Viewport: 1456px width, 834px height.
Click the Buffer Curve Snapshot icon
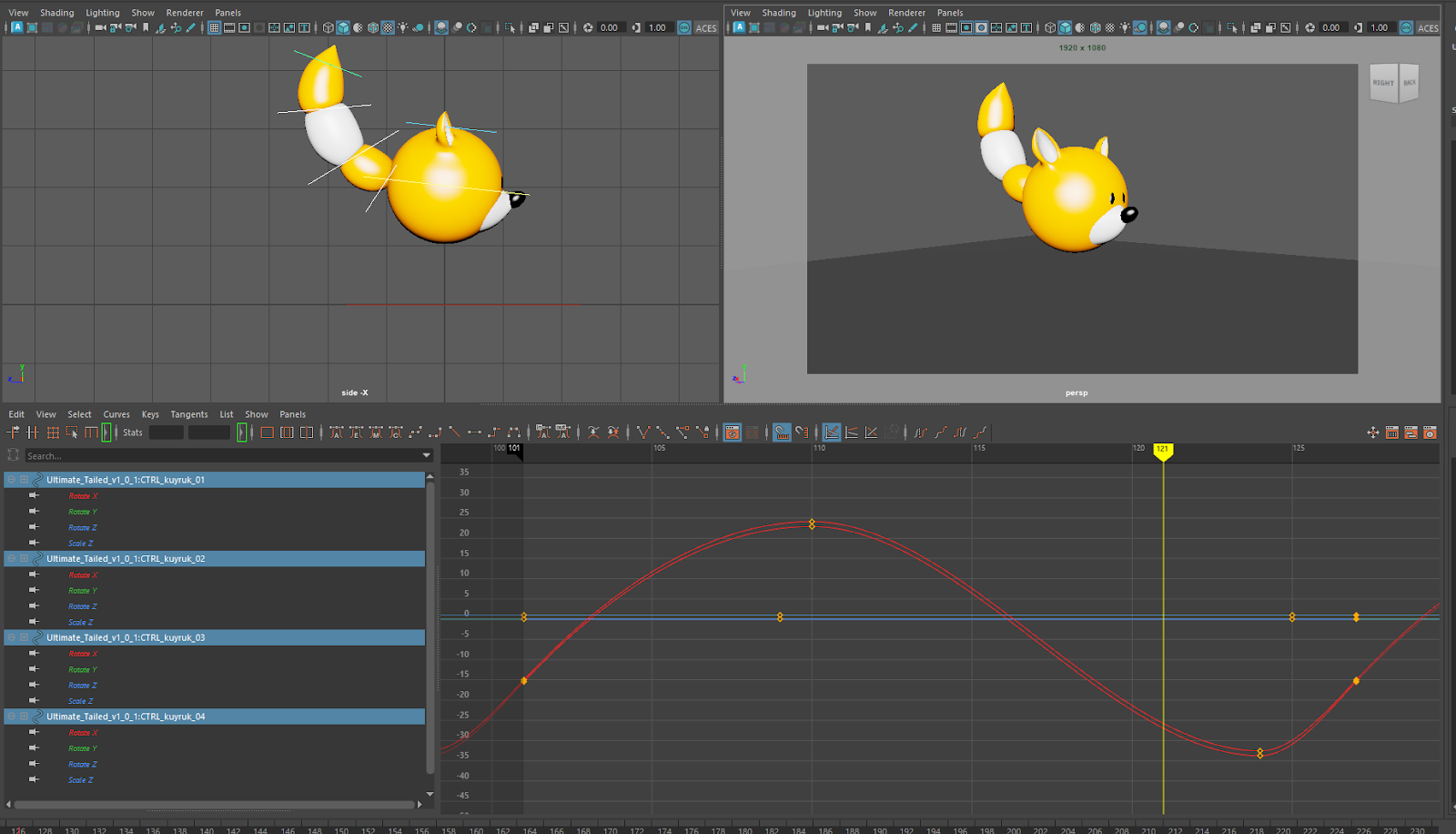point(593,432)
